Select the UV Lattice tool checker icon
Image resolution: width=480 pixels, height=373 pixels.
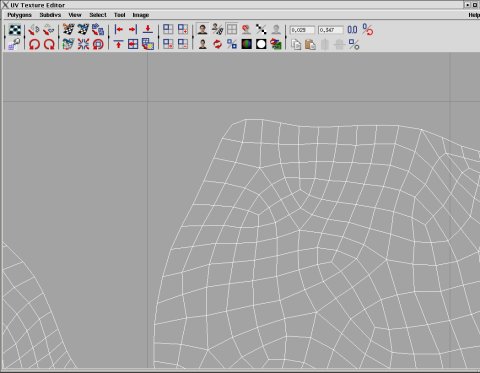pyautogui.click(x=15, y=30)
